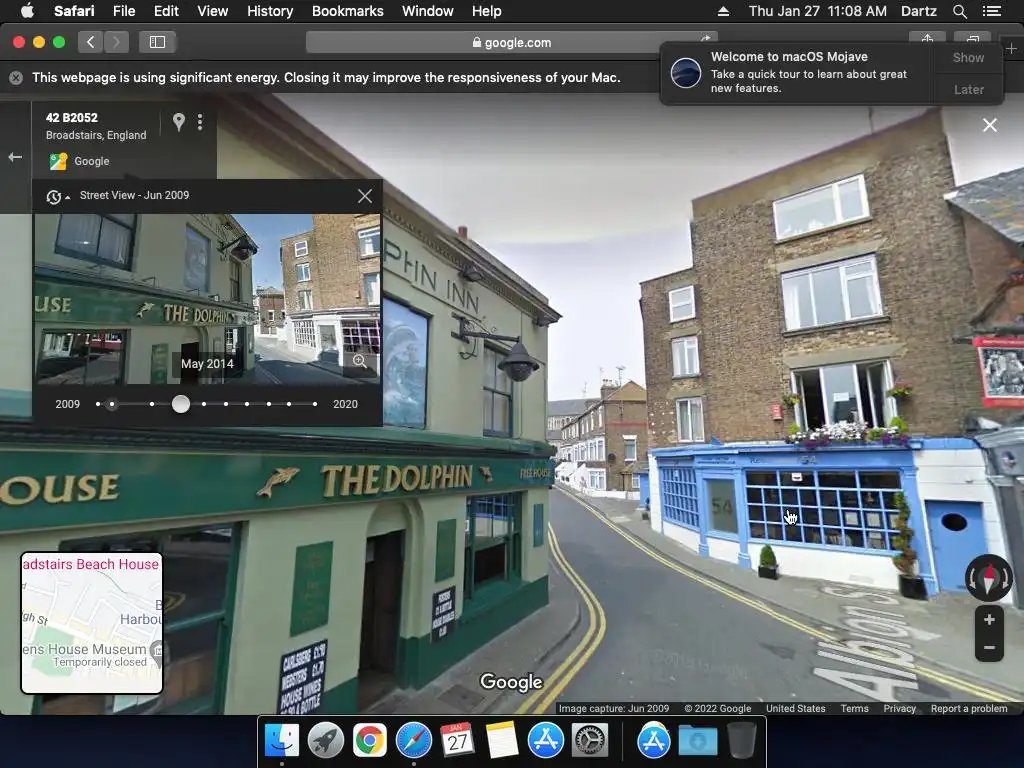Open the File menu

(x=123, y=11)
